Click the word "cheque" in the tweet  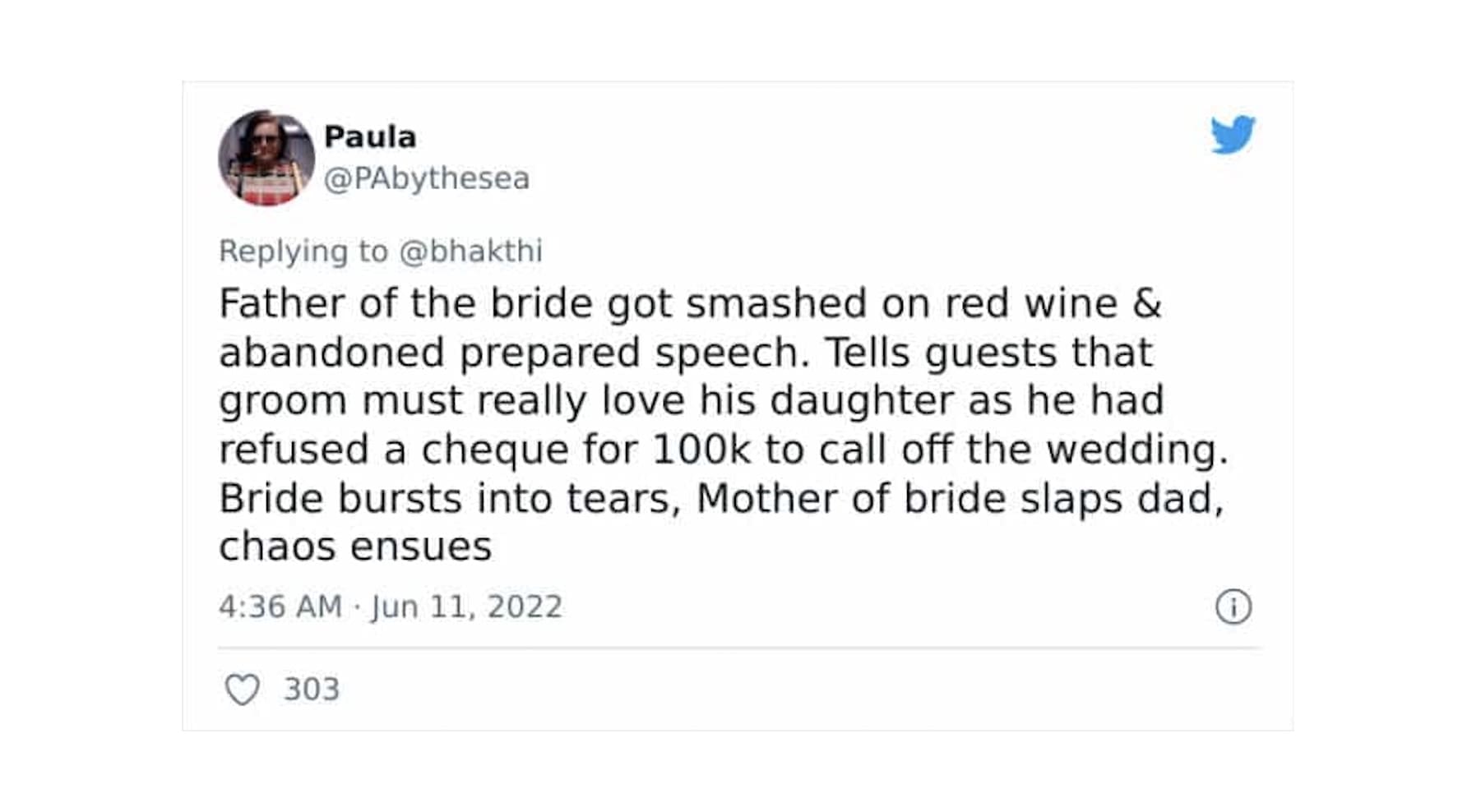click(493, 450)
